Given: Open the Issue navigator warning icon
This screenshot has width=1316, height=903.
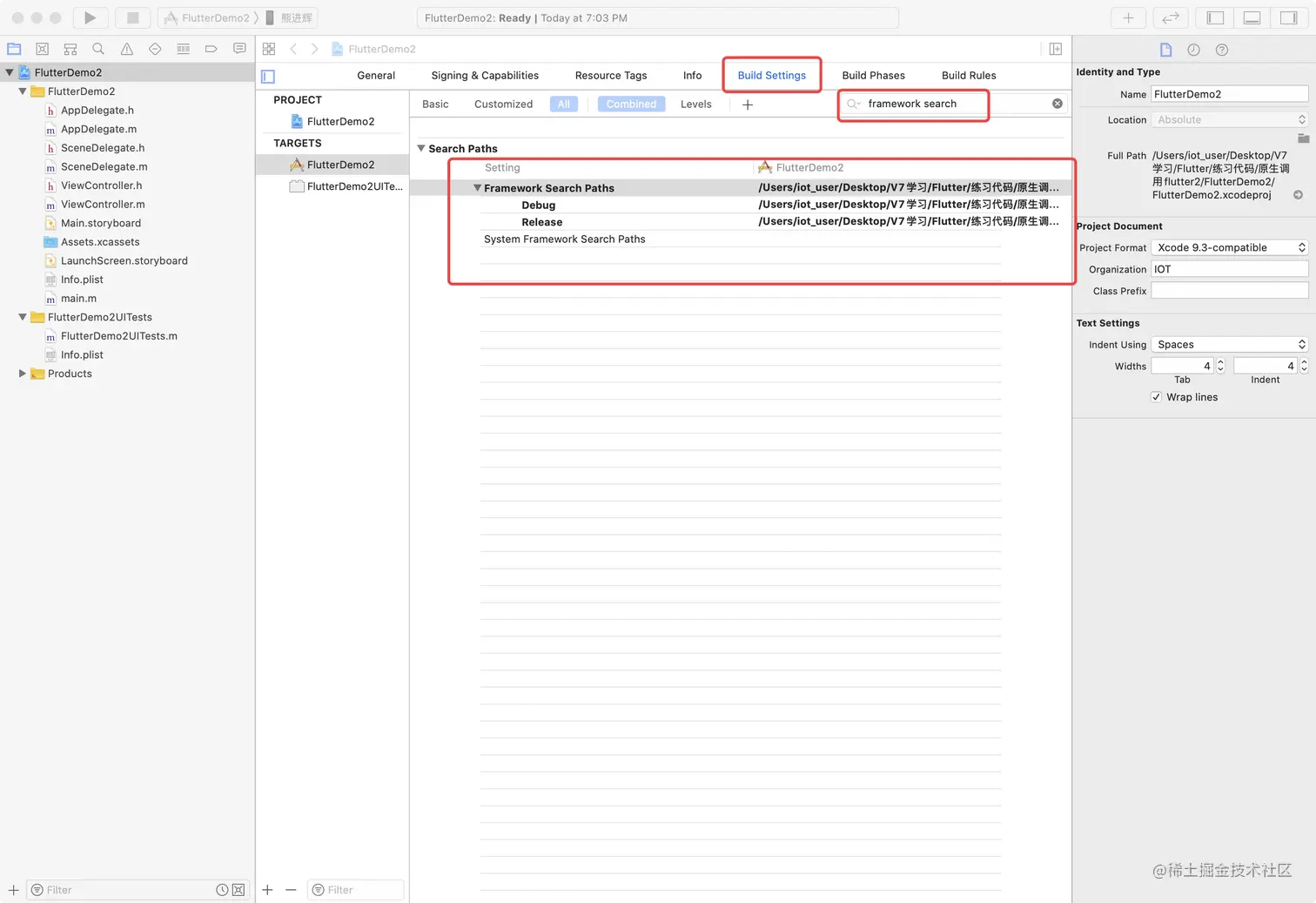Looking at the screenshot, I should [127, 49].
